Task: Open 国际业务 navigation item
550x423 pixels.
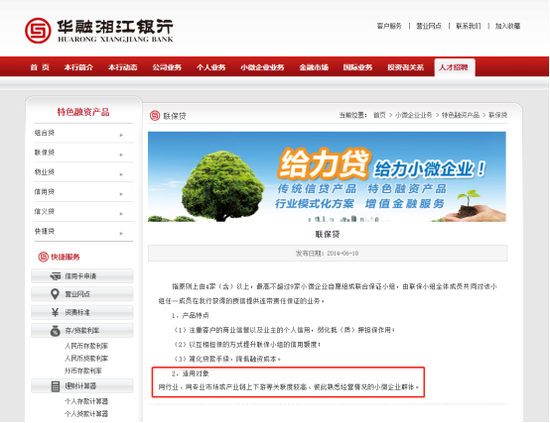Action: [x=357, y=67]
